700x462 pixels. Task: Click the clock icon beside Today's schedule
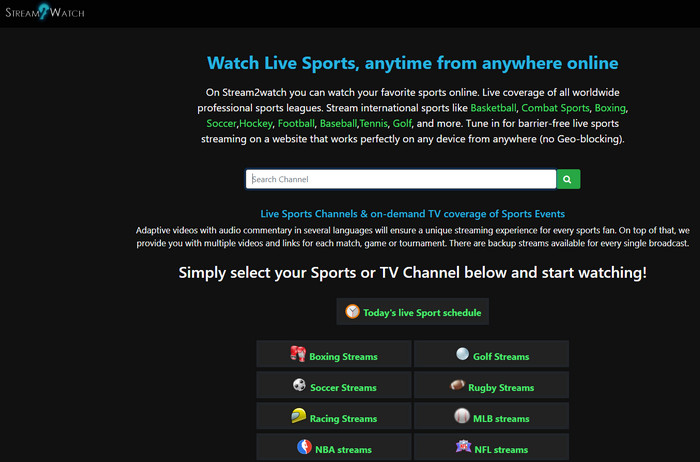point(352,311)
